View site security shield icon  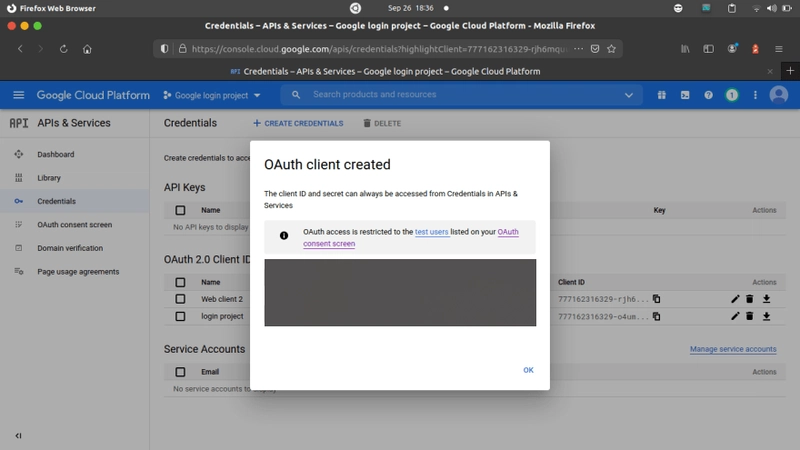[x=164, y=49]
